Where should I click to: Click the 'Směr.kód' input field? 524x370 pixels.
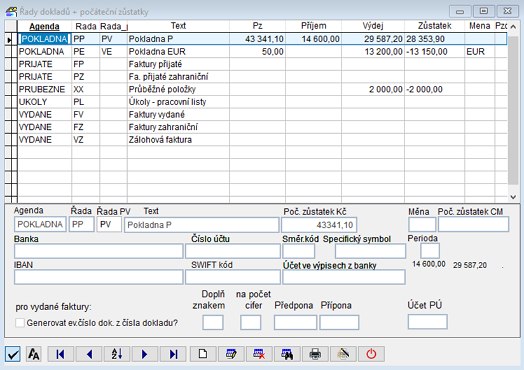[x=298, y=251]
